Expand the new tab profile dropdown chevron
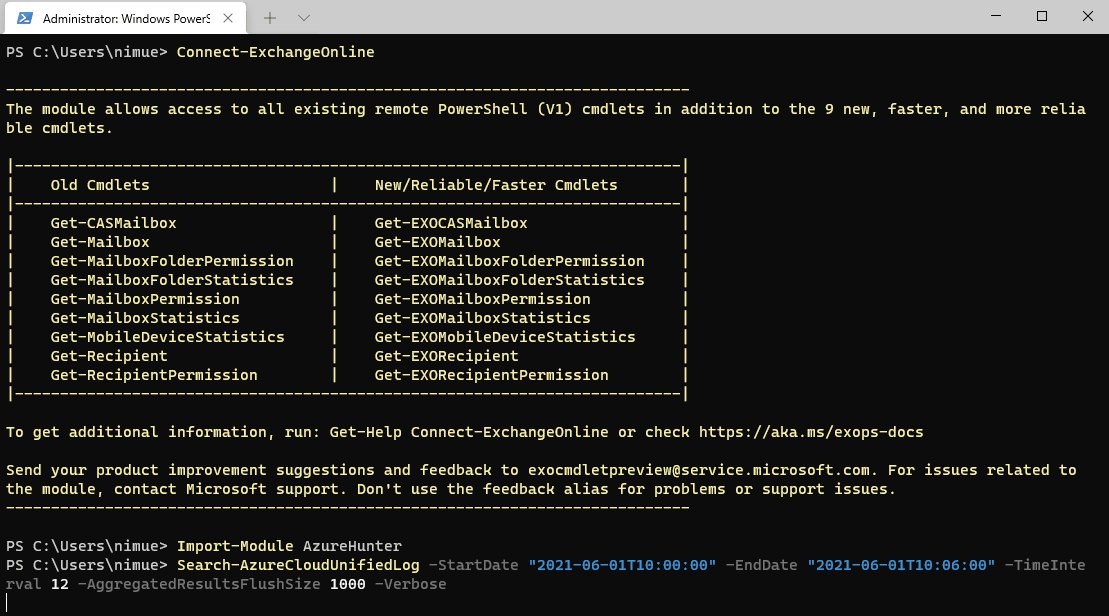This screenshot has width=1109, height=616. [304, 17]
